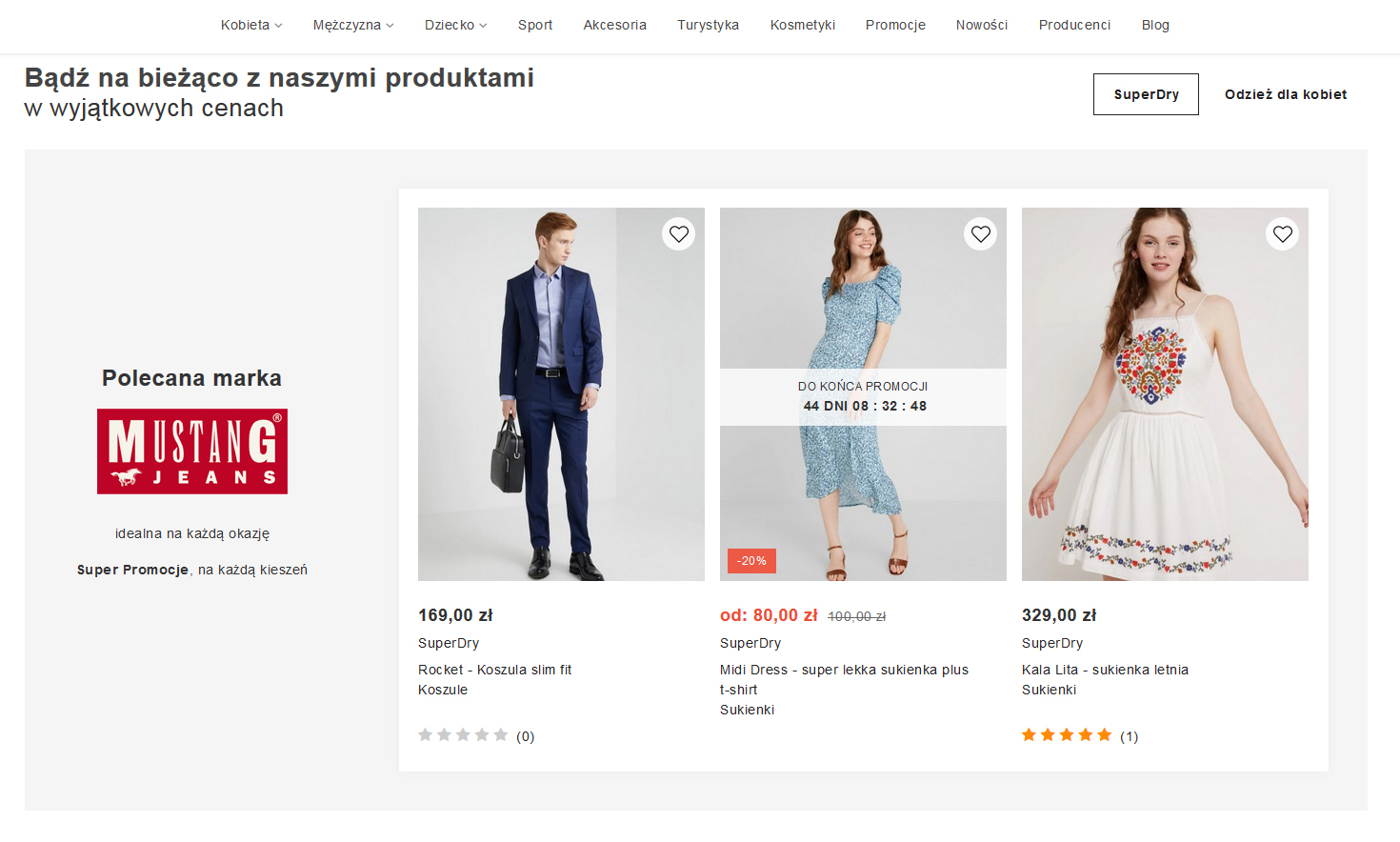Expand the Mężczyzna dropdown menu
This screenshot has width=1400, height=842.
[x=352, y=25]
